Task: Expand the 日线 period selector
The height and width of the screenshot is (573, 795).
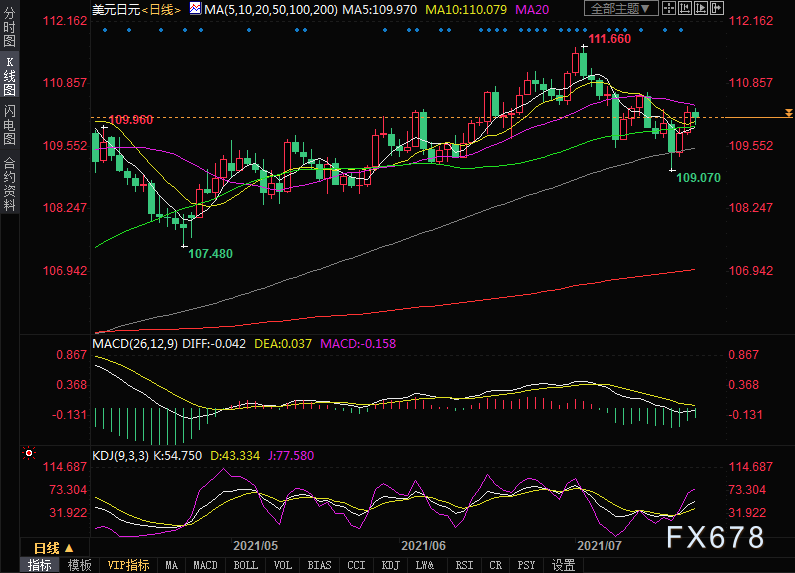Action: pyautogui.click(x=54, y=548)
